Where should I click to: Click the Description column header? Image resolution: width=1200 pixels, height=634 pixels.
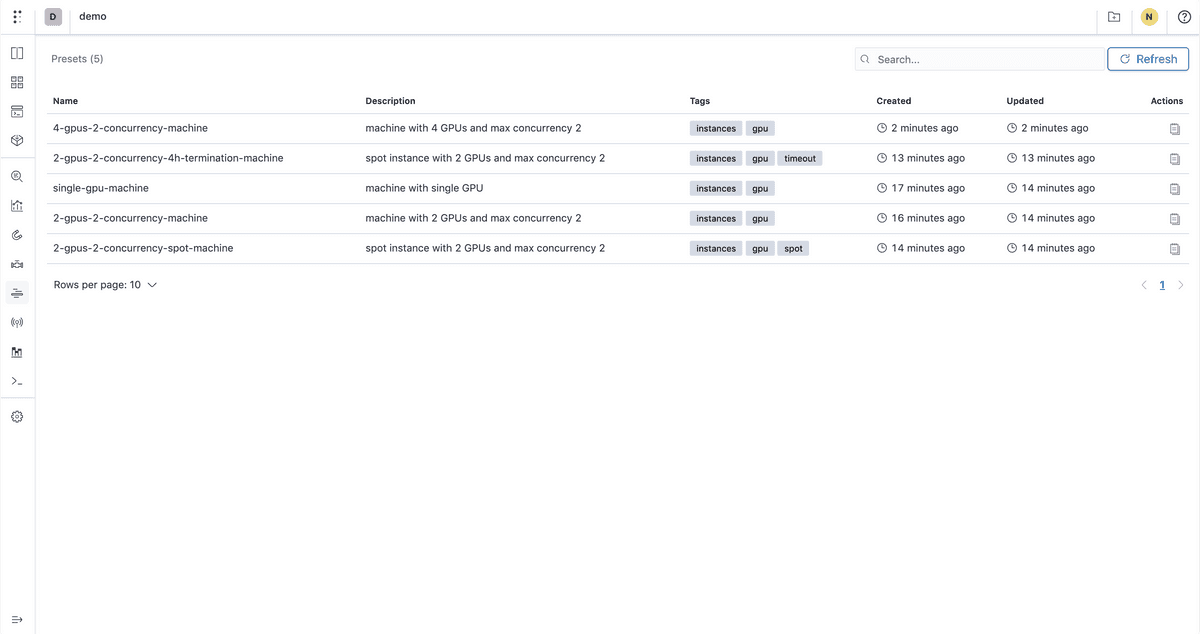tap(390, 101)
